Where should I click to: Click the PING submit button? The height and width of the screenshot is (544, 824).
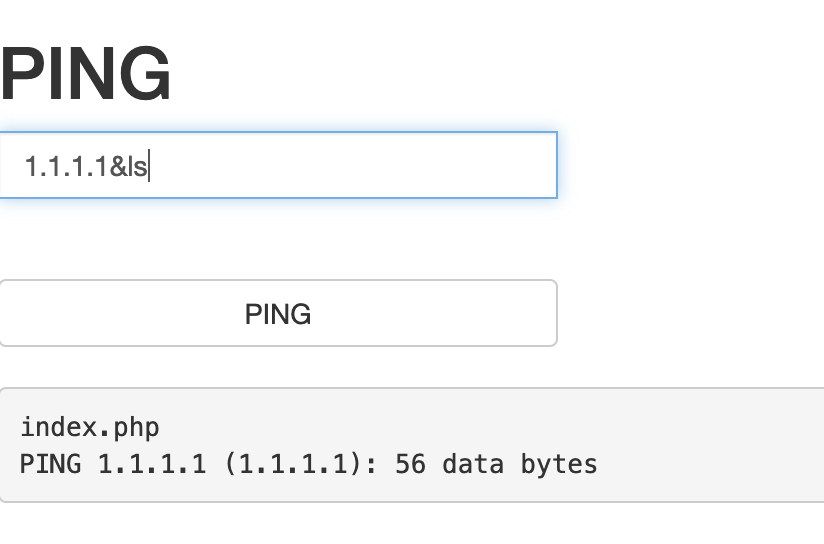[x=277, y=313]
